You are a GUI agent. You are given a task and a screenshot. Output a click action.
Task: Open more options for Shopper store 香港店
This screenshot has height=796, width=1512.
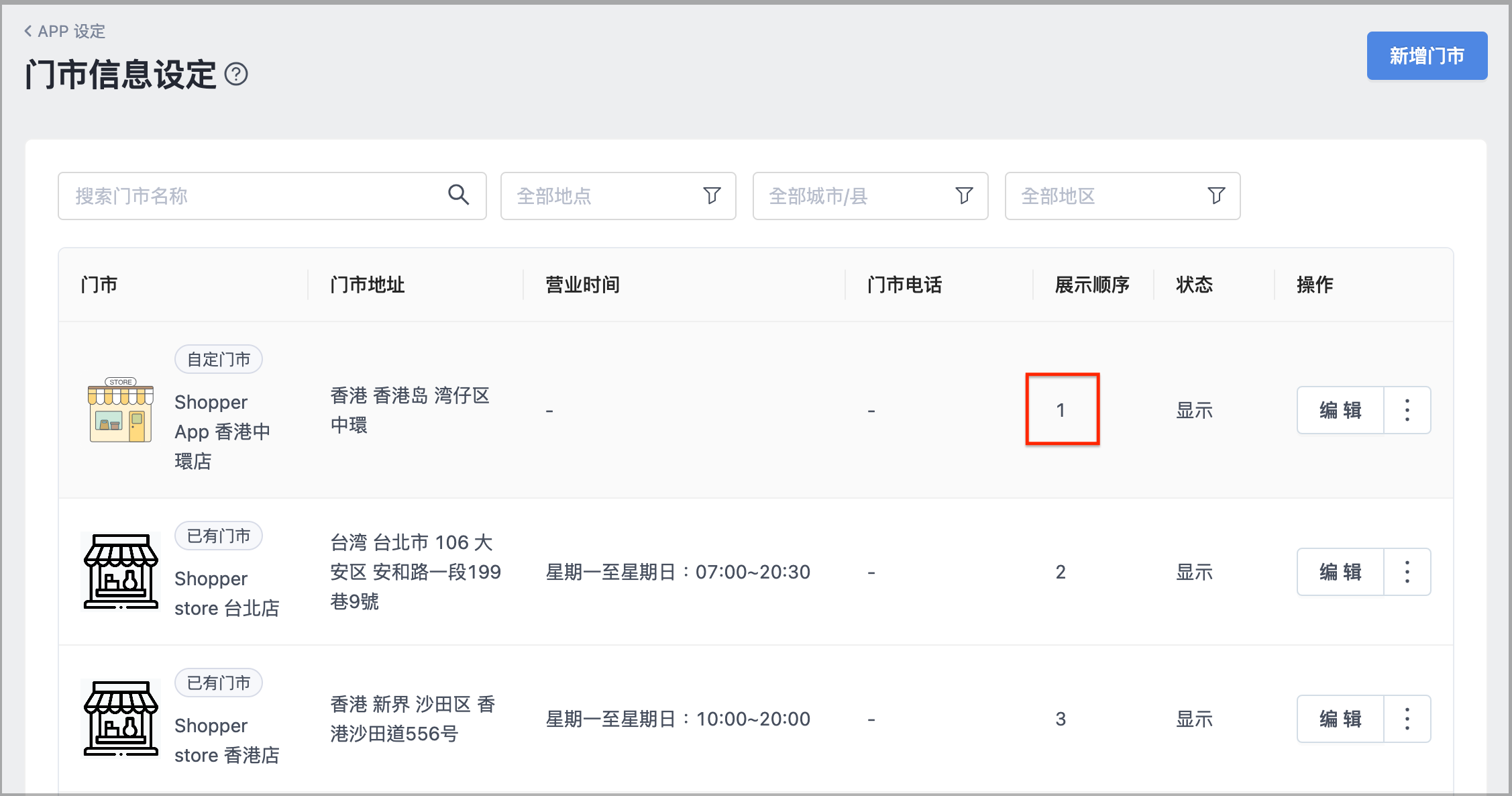tap(1407, 719)
